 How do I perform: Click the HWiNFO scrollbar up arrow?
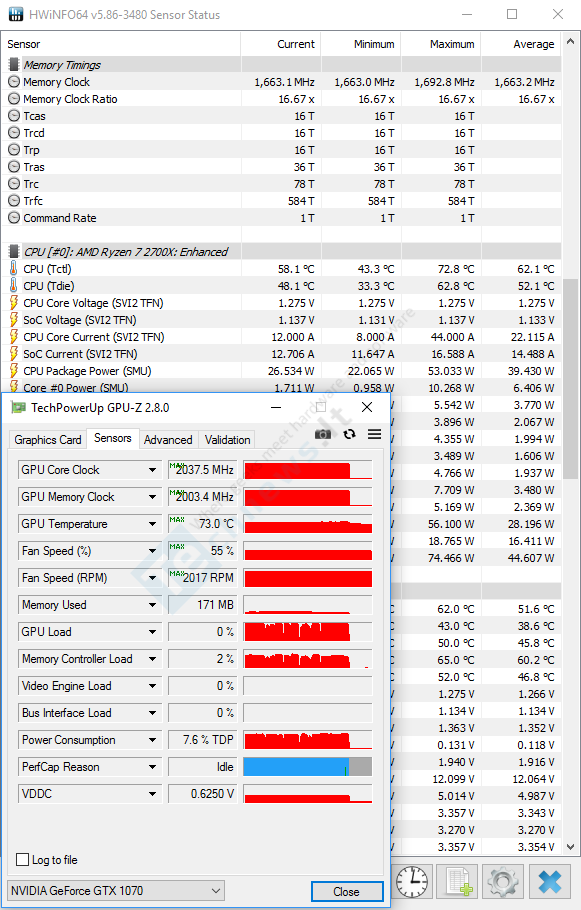[x=570, y=41]
